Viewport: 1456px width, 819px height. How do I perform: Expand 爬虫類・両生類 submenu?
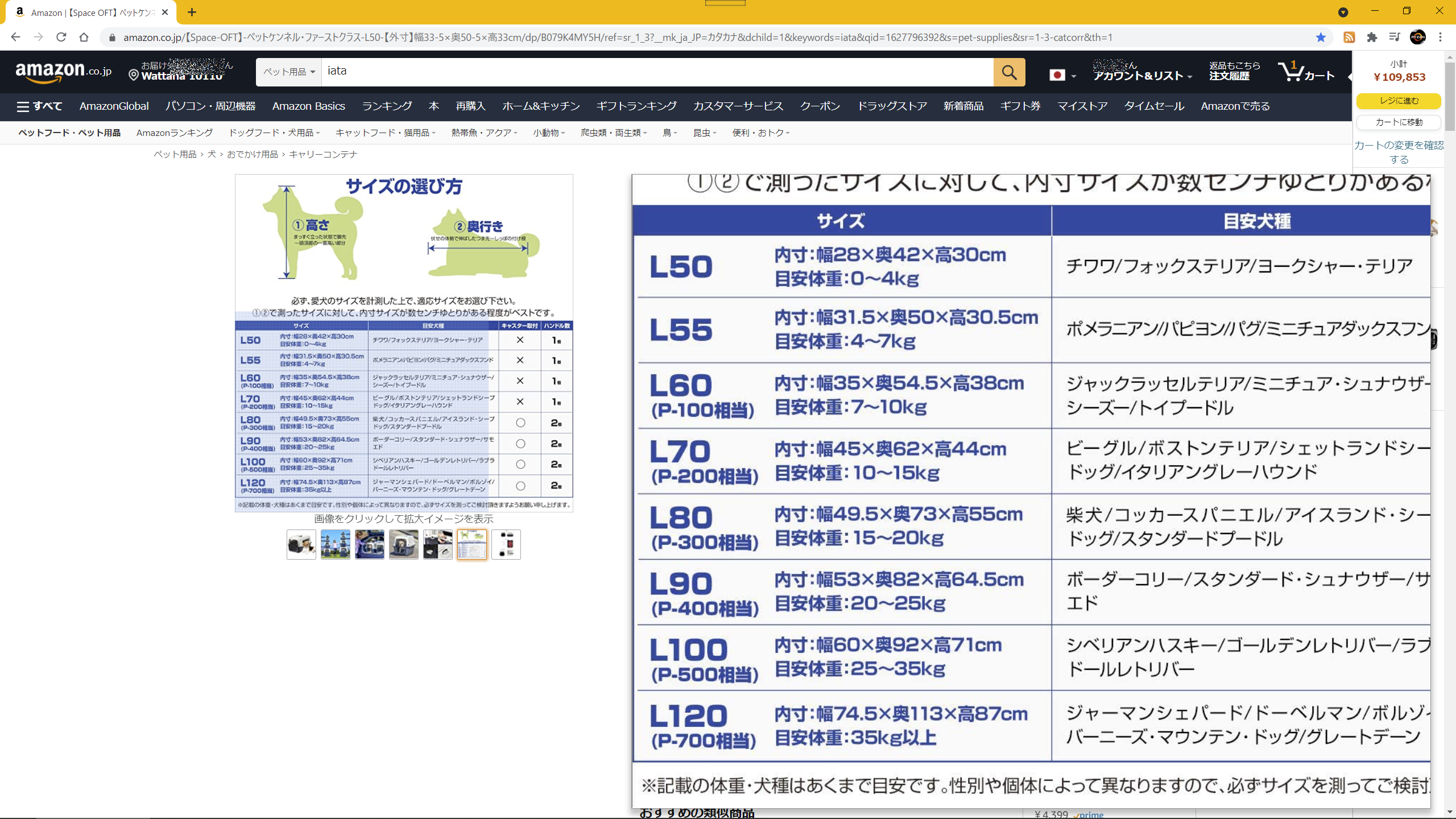[x=614, y=133]
